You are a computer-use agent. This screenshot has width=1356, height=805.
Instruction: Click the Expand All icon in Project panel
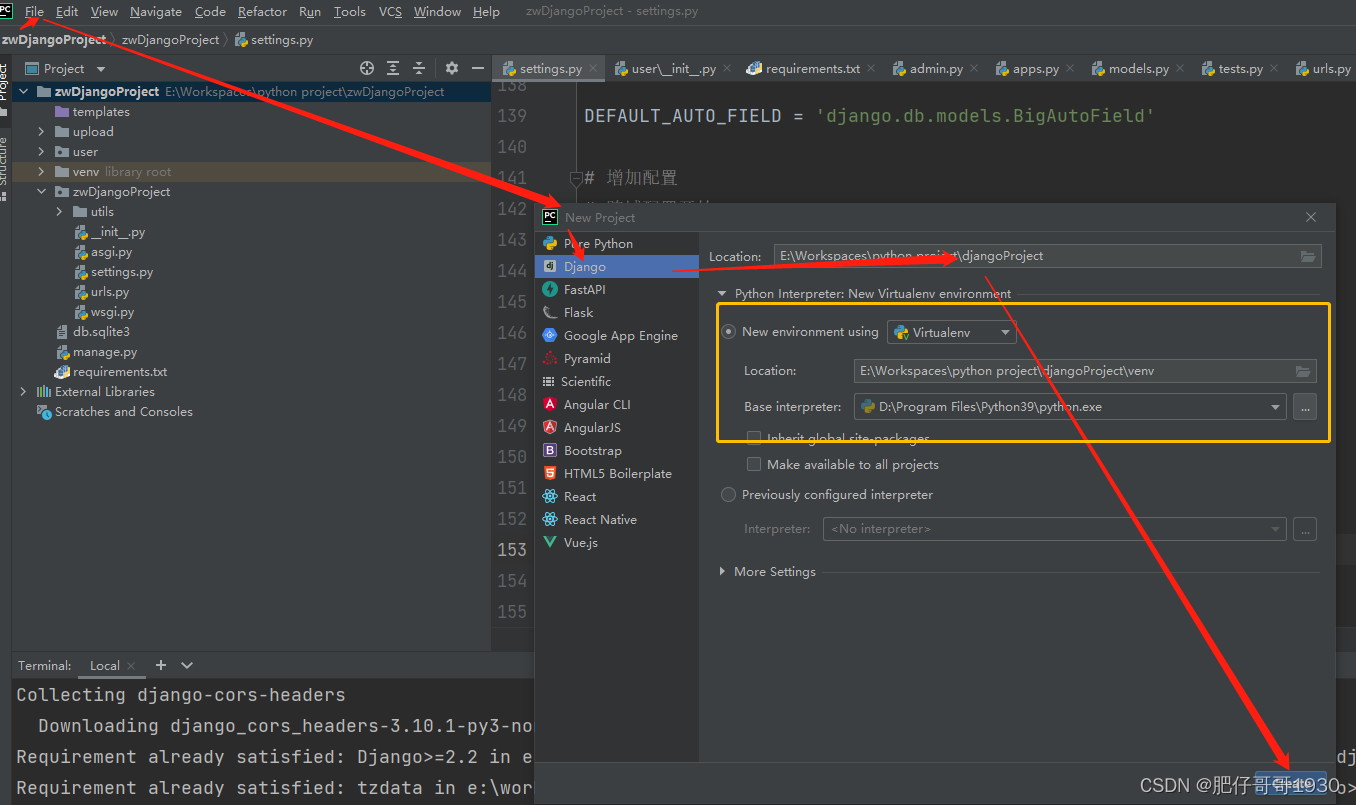pyautogui.click(x=393, y=68)
